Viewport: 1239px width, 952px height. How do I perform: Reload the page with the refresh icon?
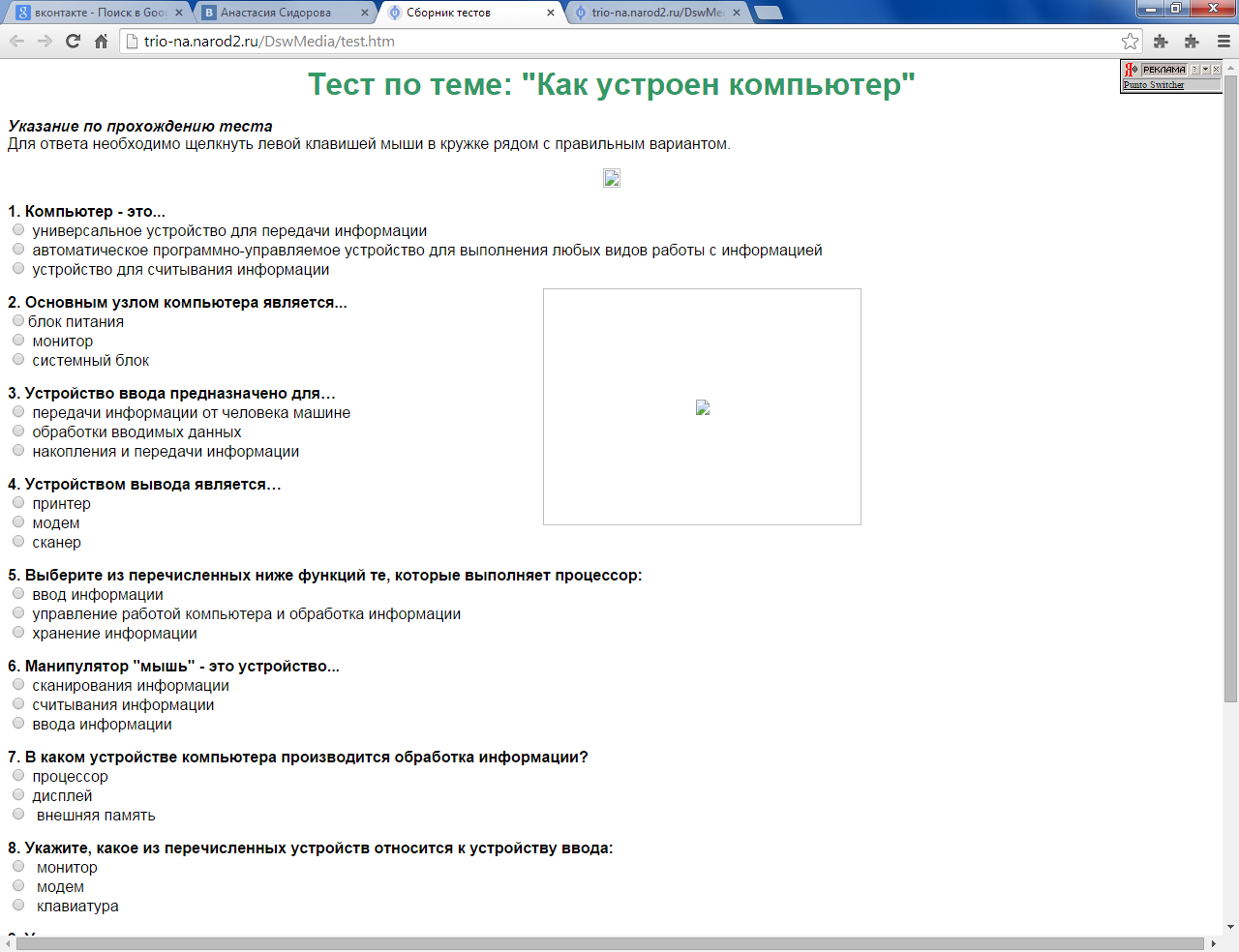(x=73, y=41)
